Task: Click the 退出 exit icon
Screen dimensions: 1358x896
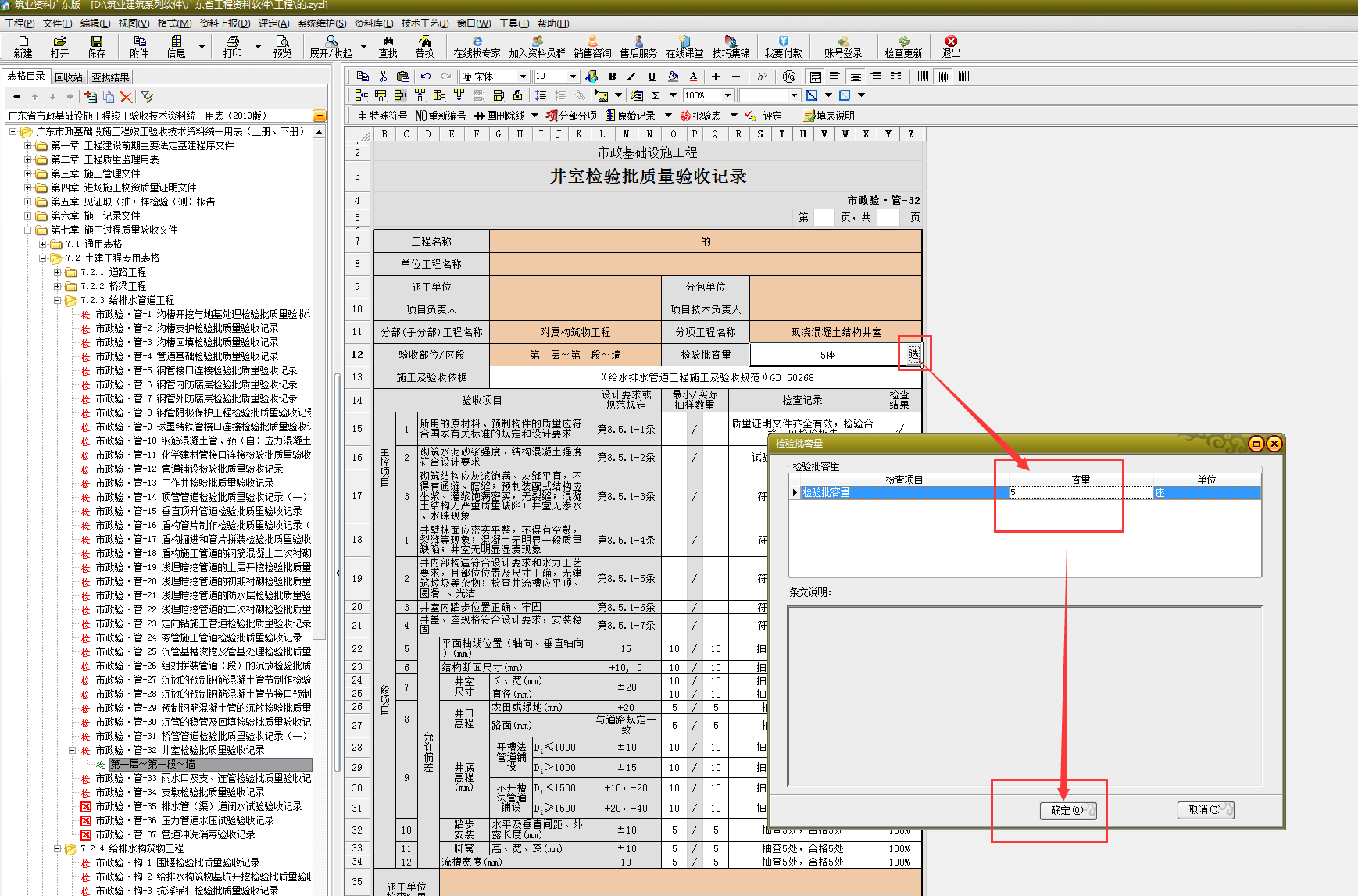Action: (951, 47)
